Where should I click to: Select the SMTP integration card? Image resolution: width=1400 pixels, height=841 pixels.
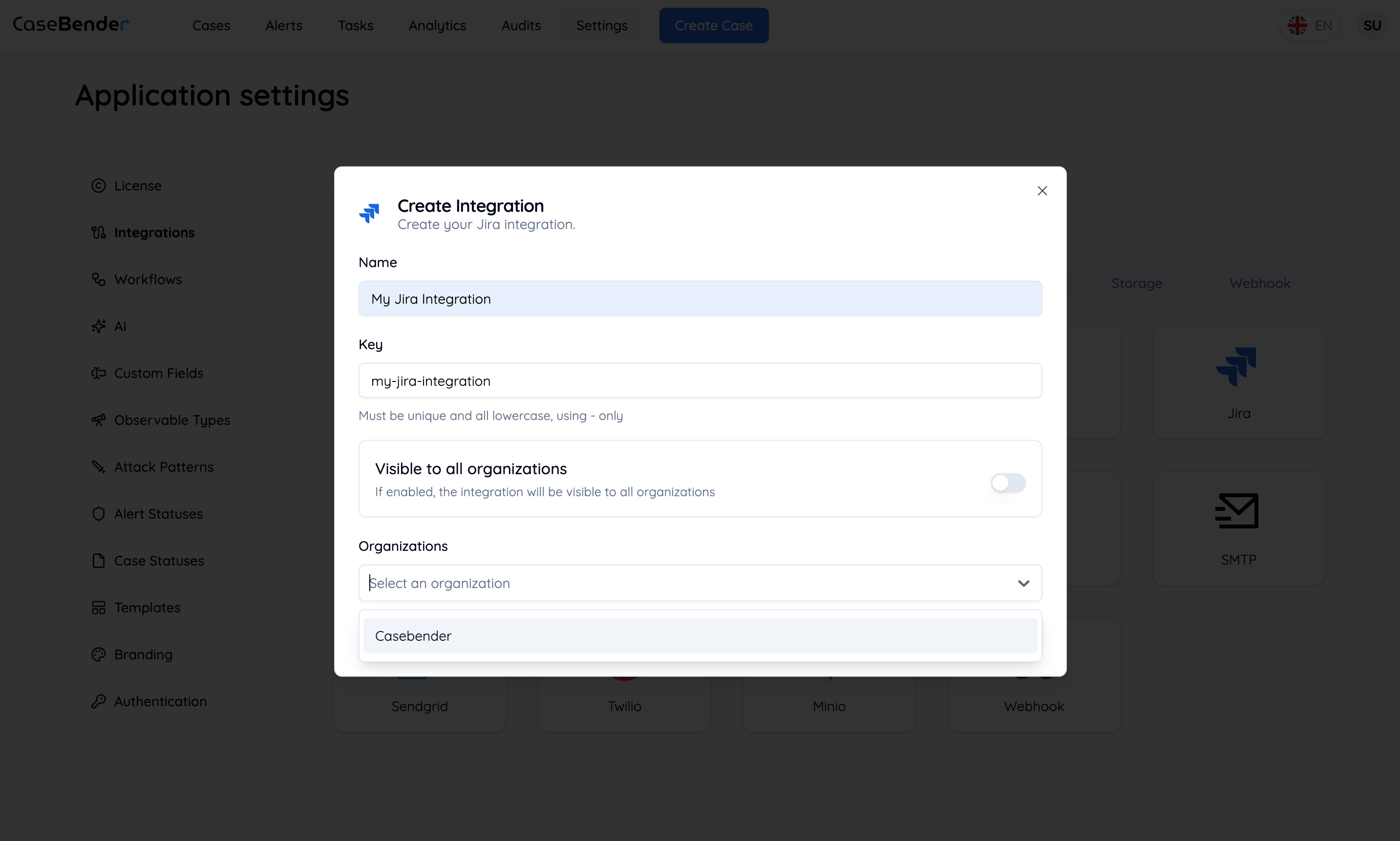point(1238,528)
